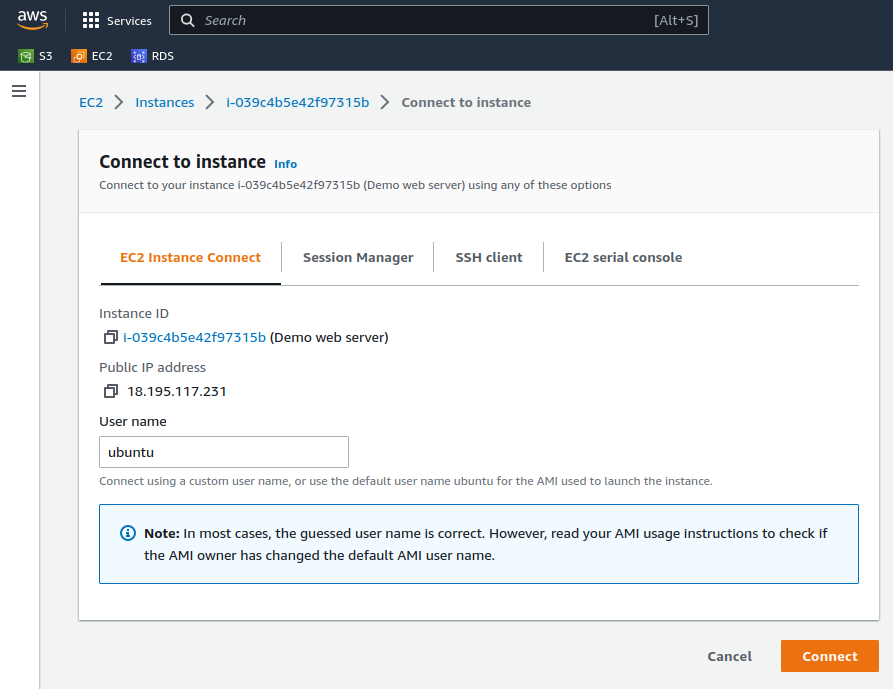Copy the public IP address
Viewport: 893px width, 689px height.
click(x=110, y=391)
